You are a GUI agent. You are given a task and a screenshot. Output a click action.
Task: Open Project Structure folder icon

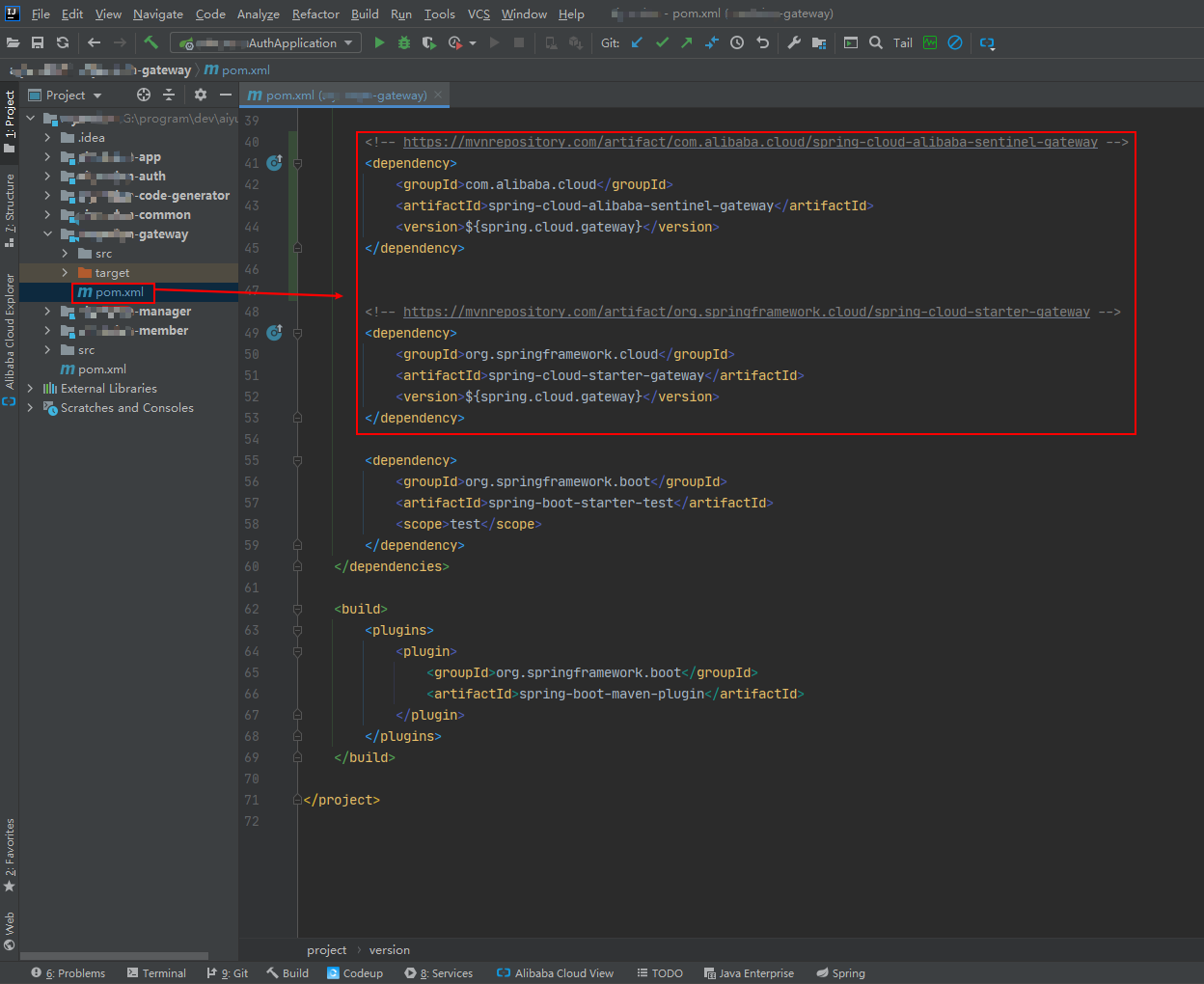coord(819,42)
